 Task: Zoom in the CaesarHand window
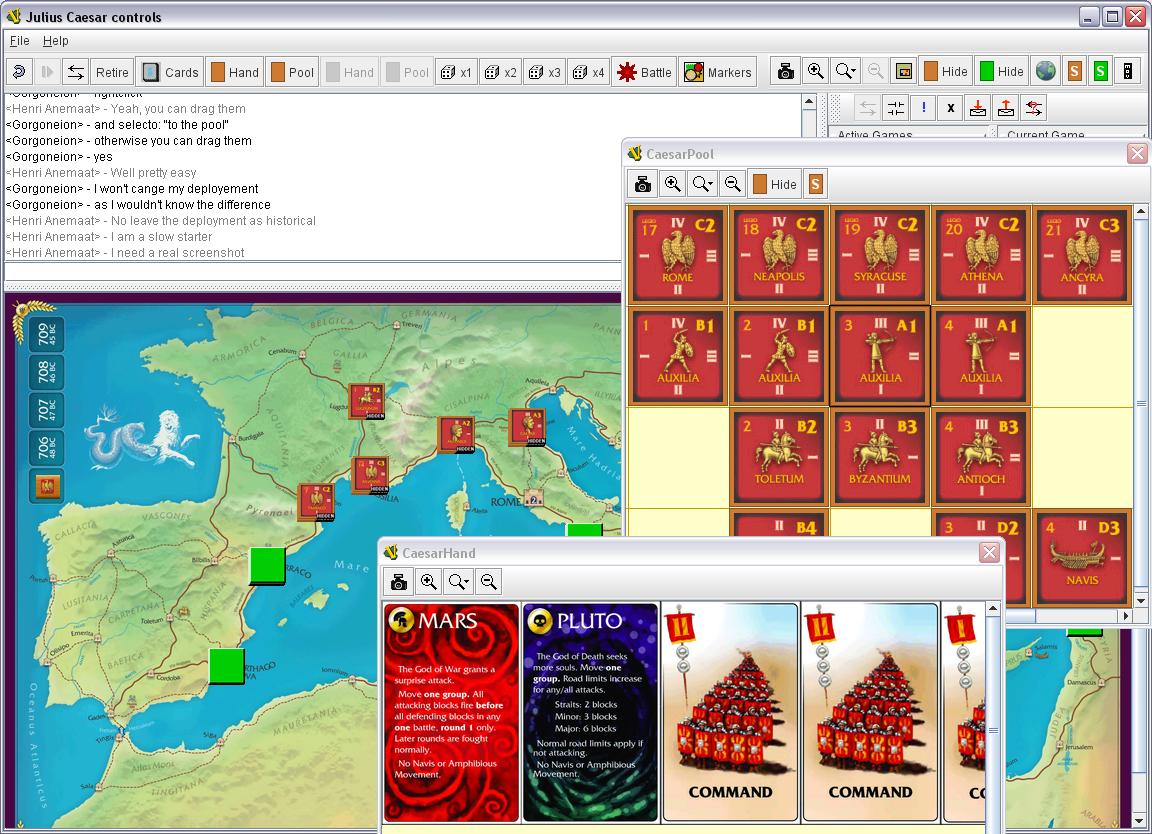pos(428,582)
